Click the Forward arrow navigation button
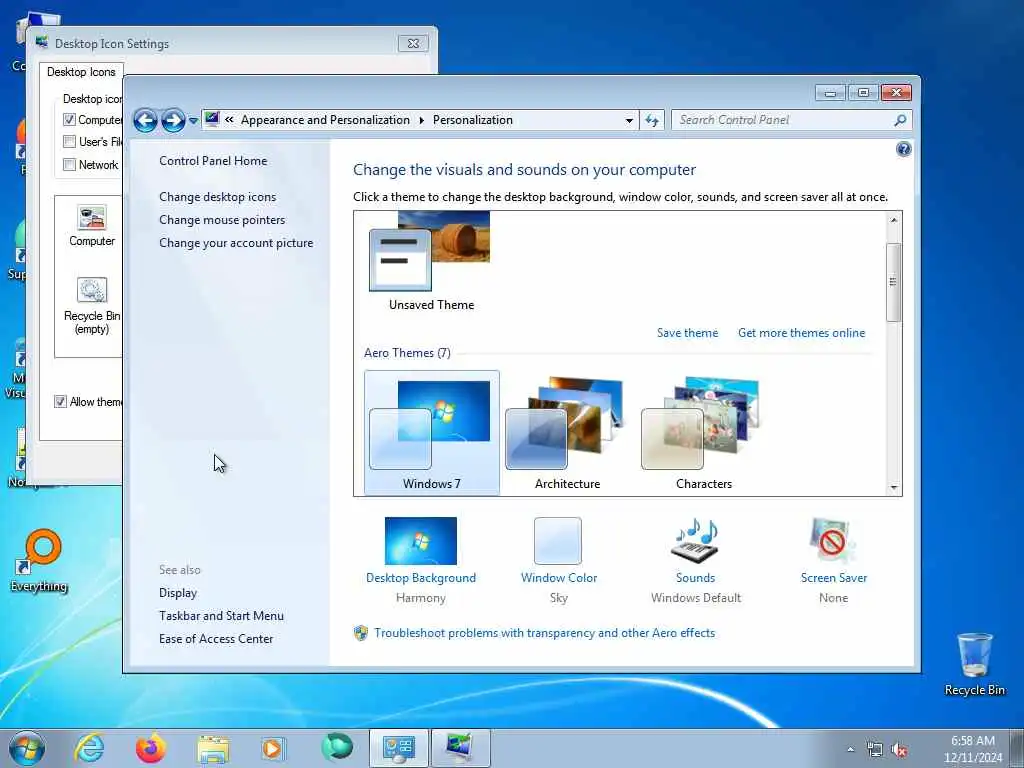 (x=173, y=121)
